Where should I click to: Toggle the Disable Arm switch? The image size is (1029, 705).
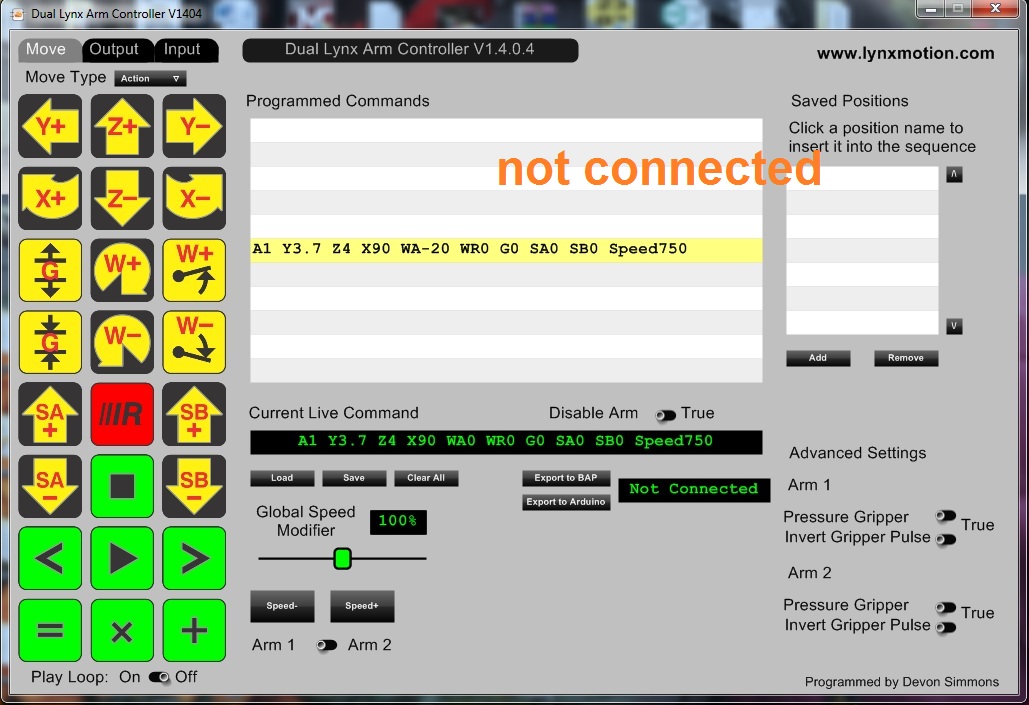[x=665, y=415]
